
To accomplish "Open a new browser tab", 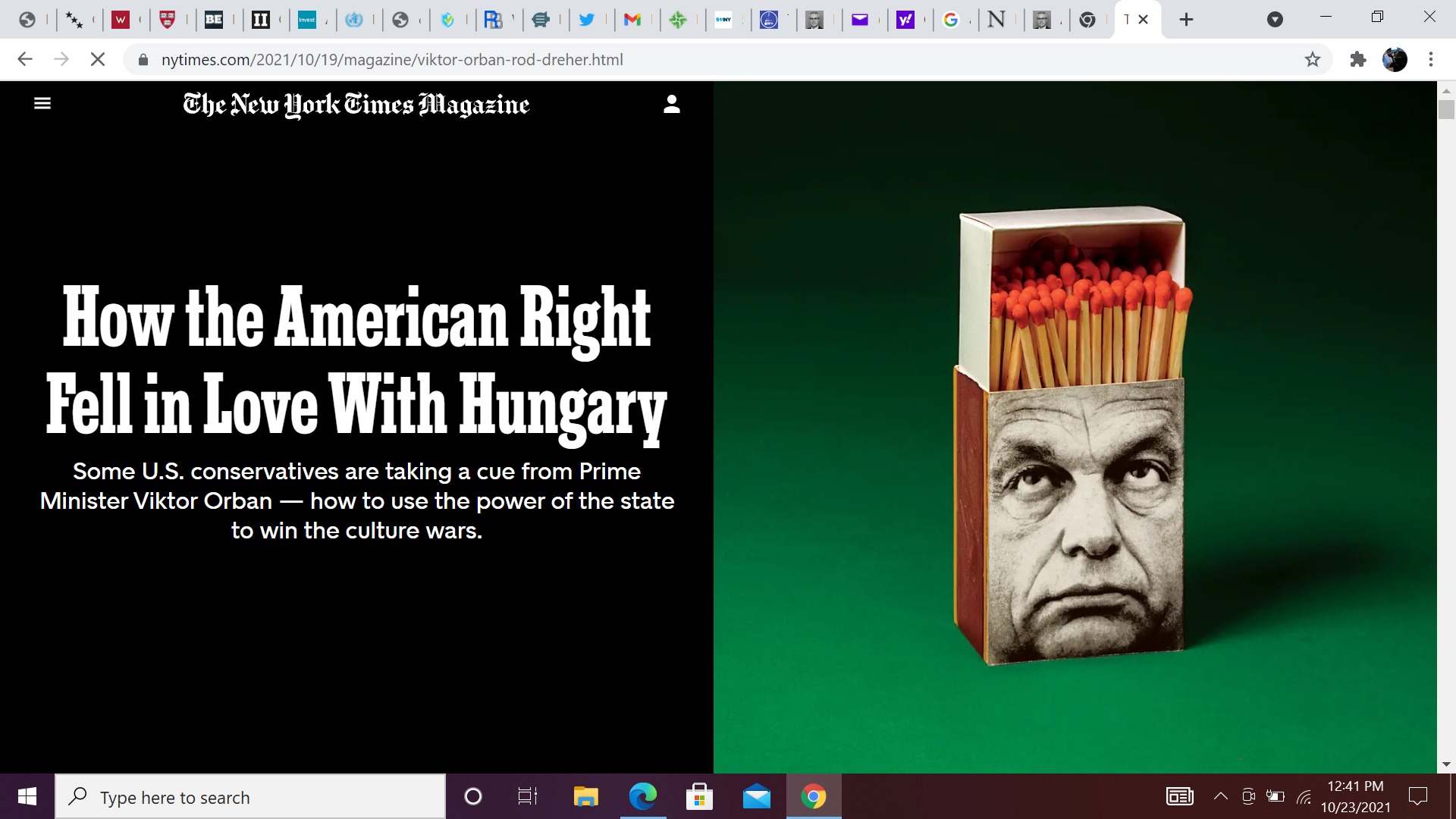I will (x=1186, y=20).
